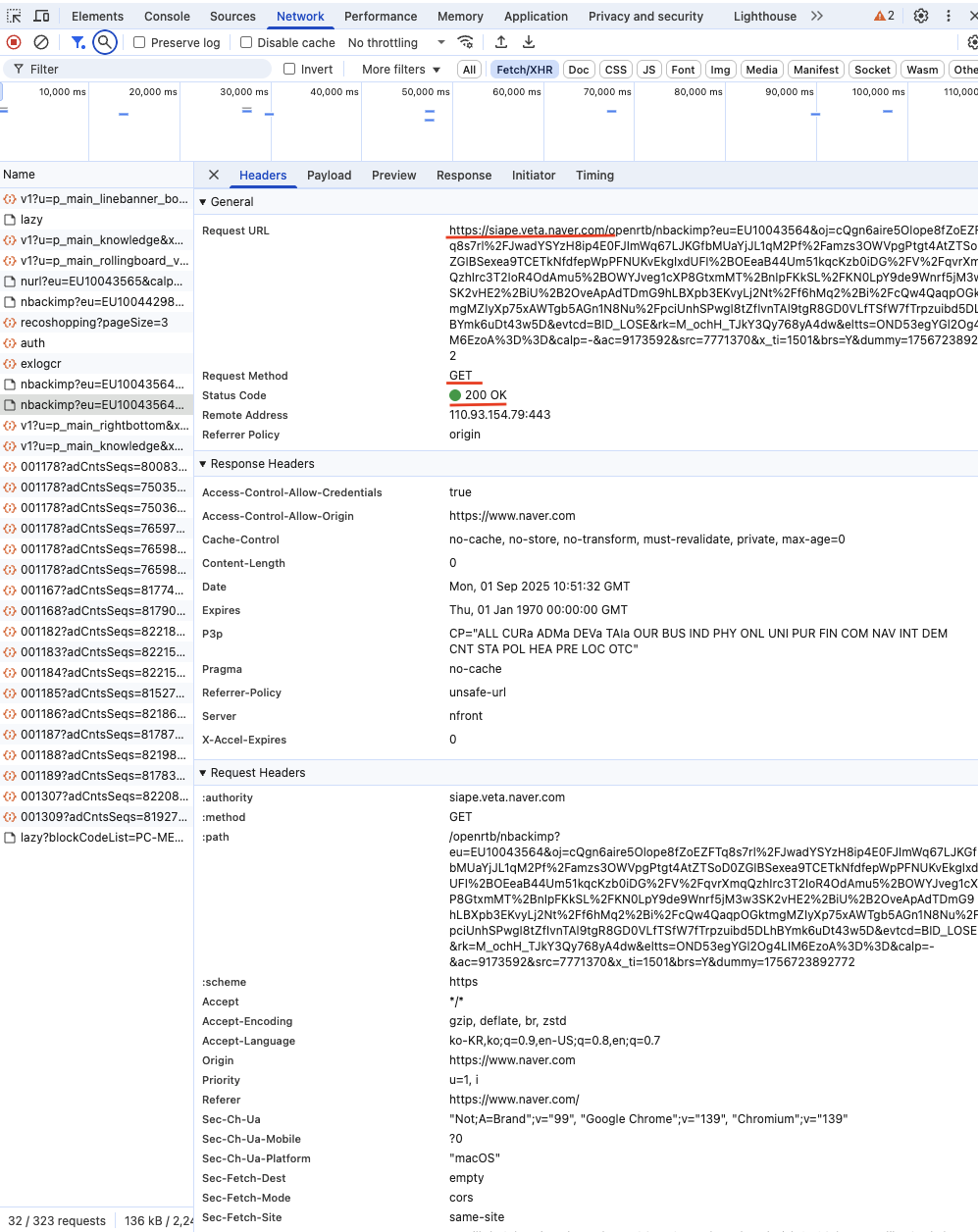Toggle the device toolbar icon
978x1232 pixels.
[41, 16]
